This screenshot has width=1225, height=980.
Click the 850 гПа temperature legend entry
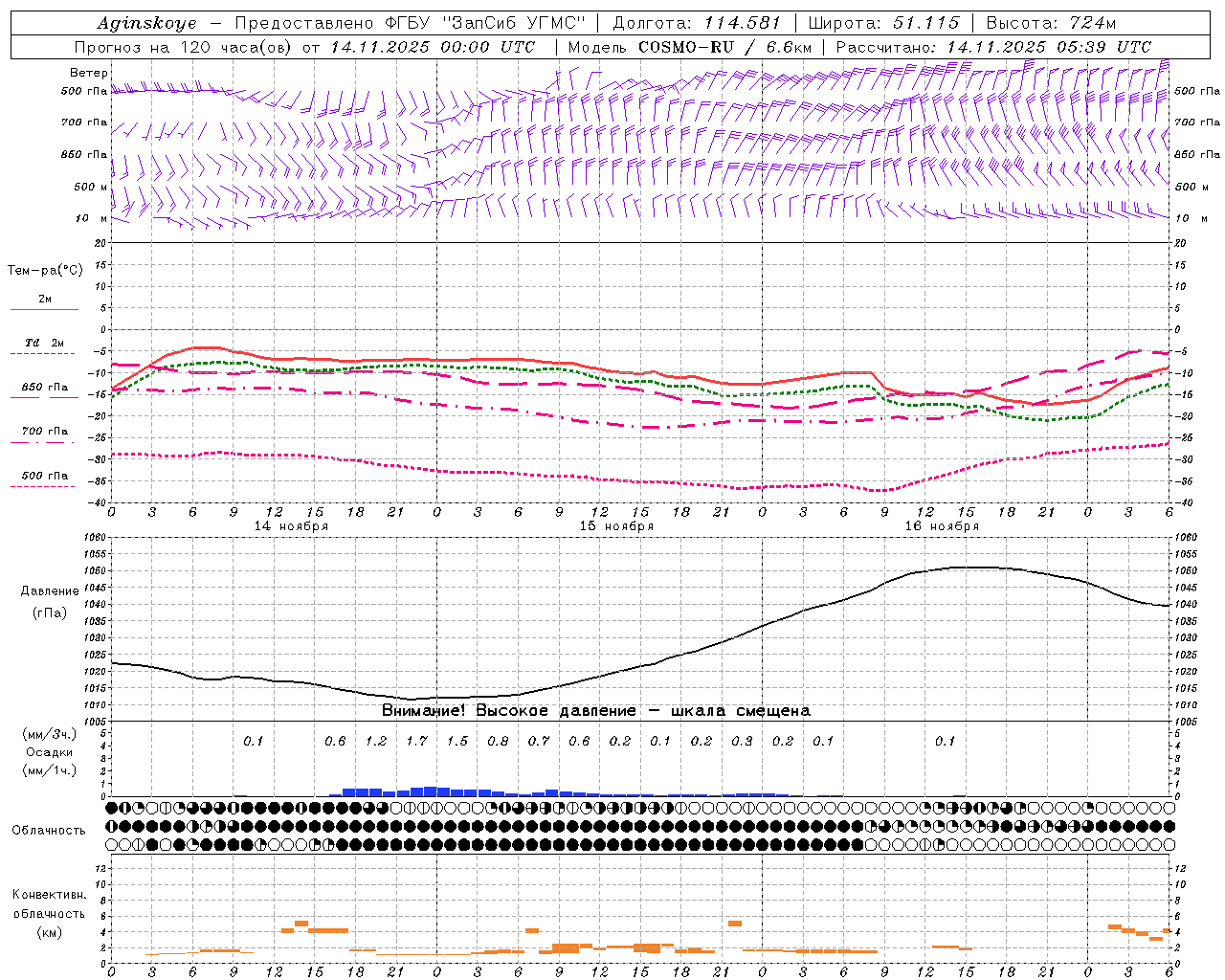point(45,388)
